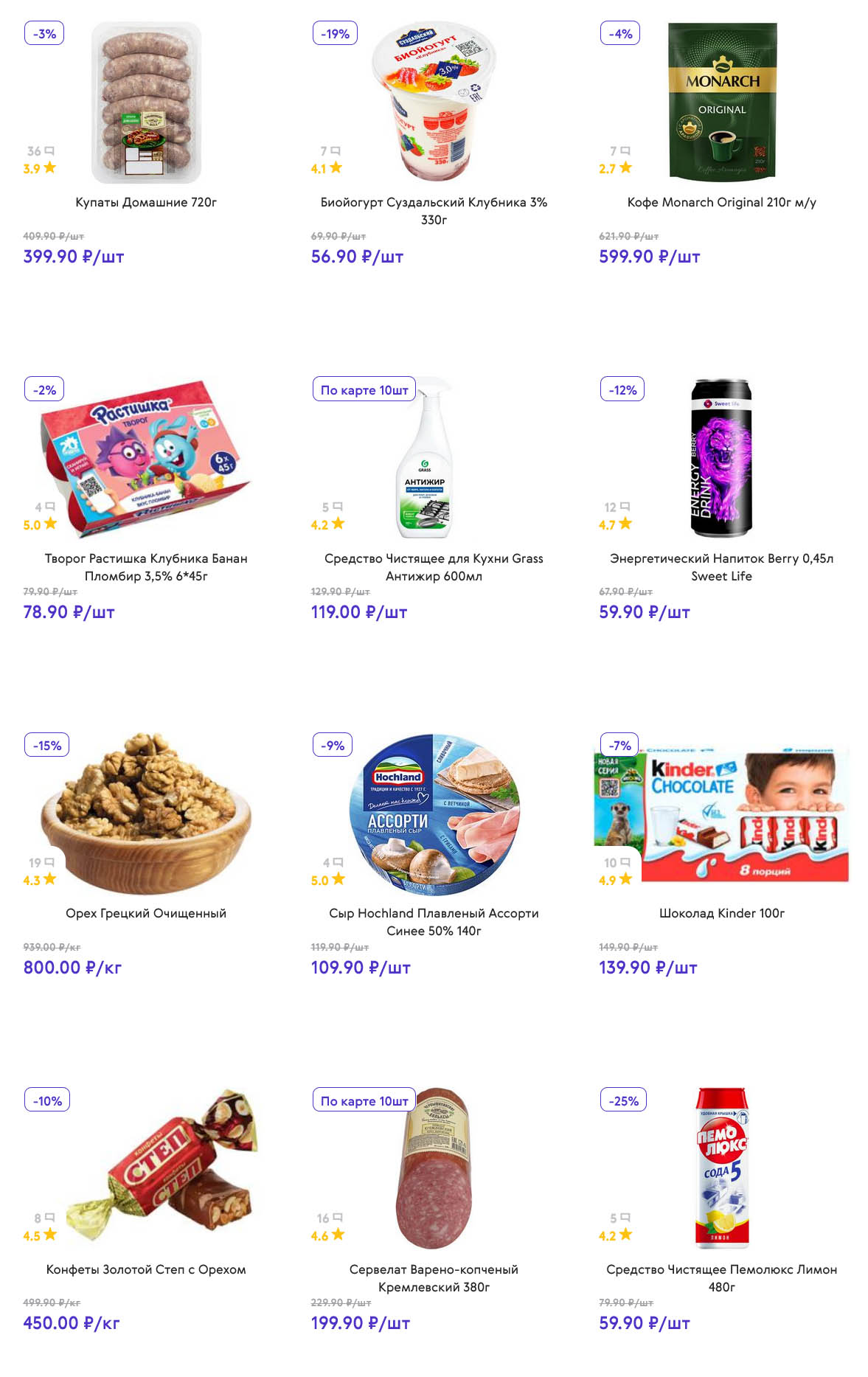Open the Творог Растишка product photo
Screen dimensions: 868x1377
click(x=146, y=458)
